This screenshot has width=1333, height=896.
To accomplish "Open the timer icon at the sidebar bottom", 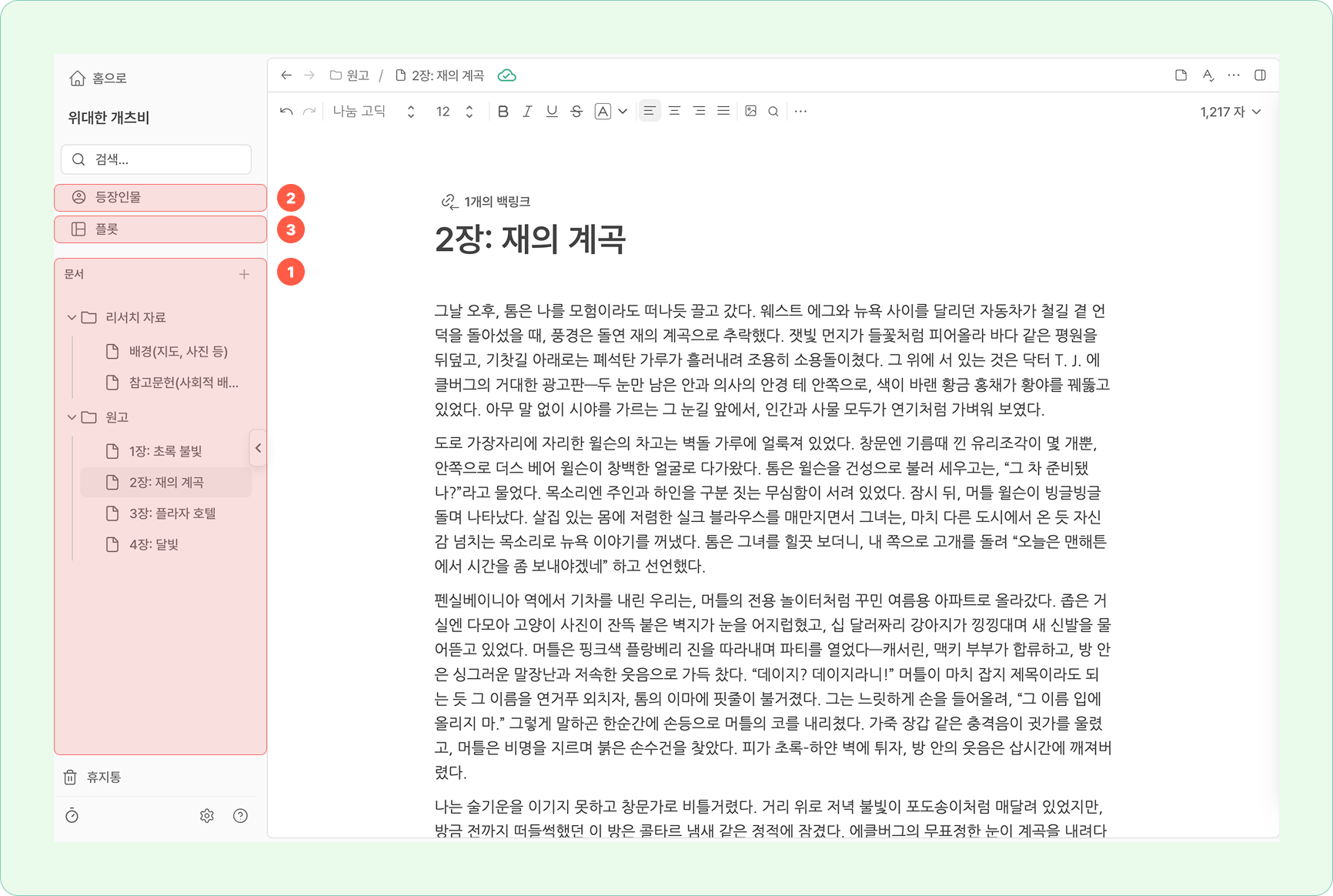I will [72, 816].
